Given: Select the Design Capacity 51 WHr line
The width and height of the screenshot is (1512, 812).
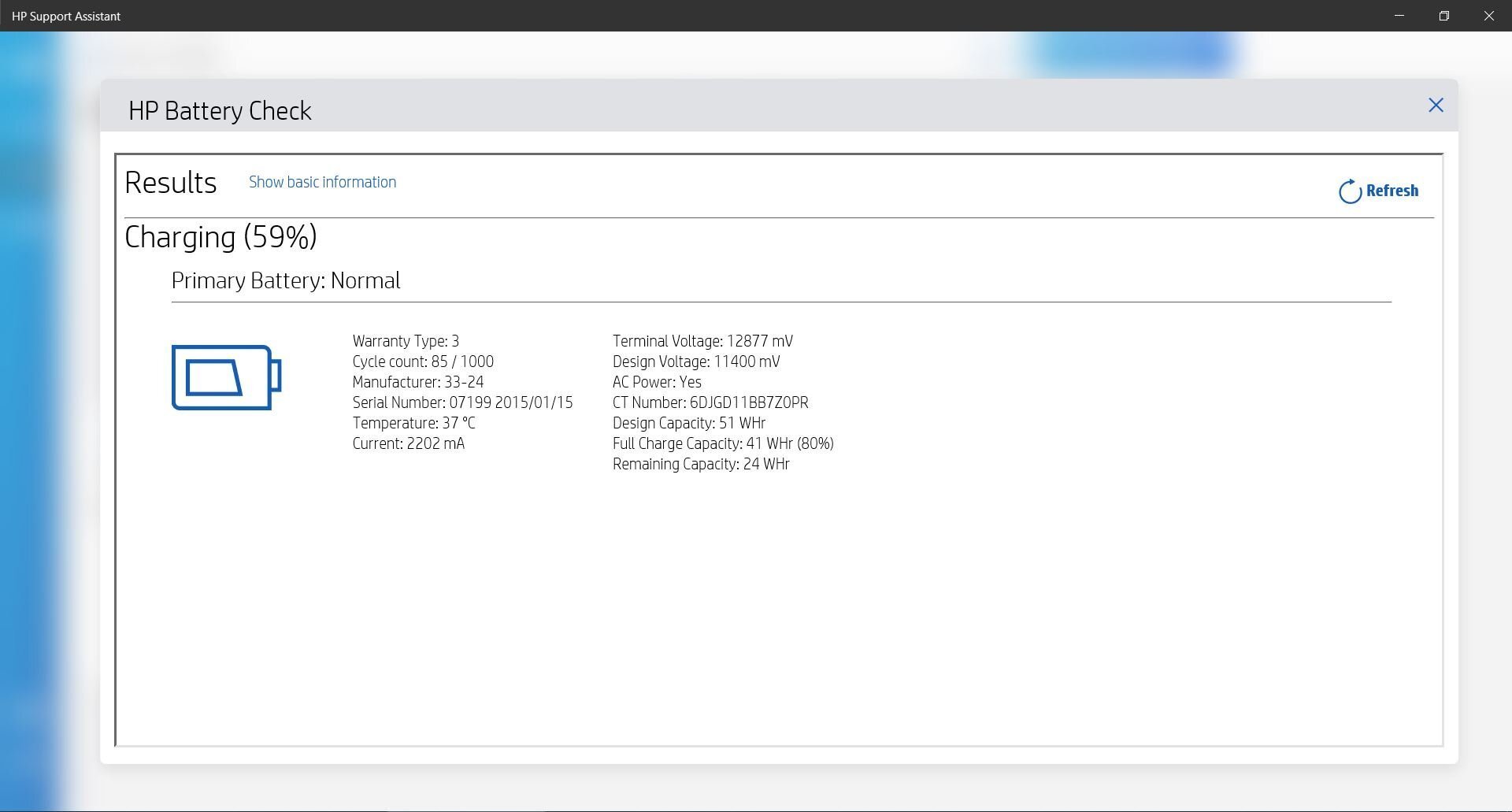Looking at the screenshot, I should (688, 423).
